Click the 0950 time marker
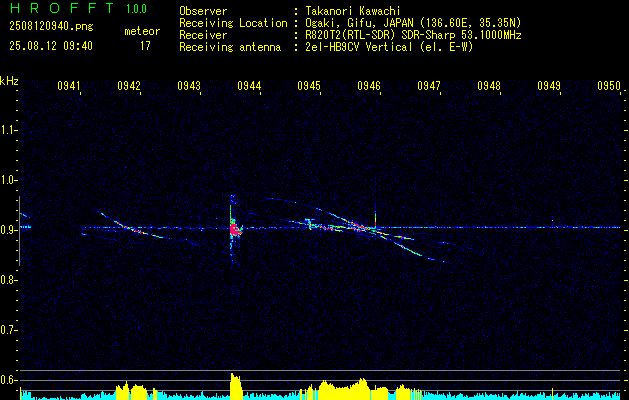The image size is (629, 400). click(609, 86)
